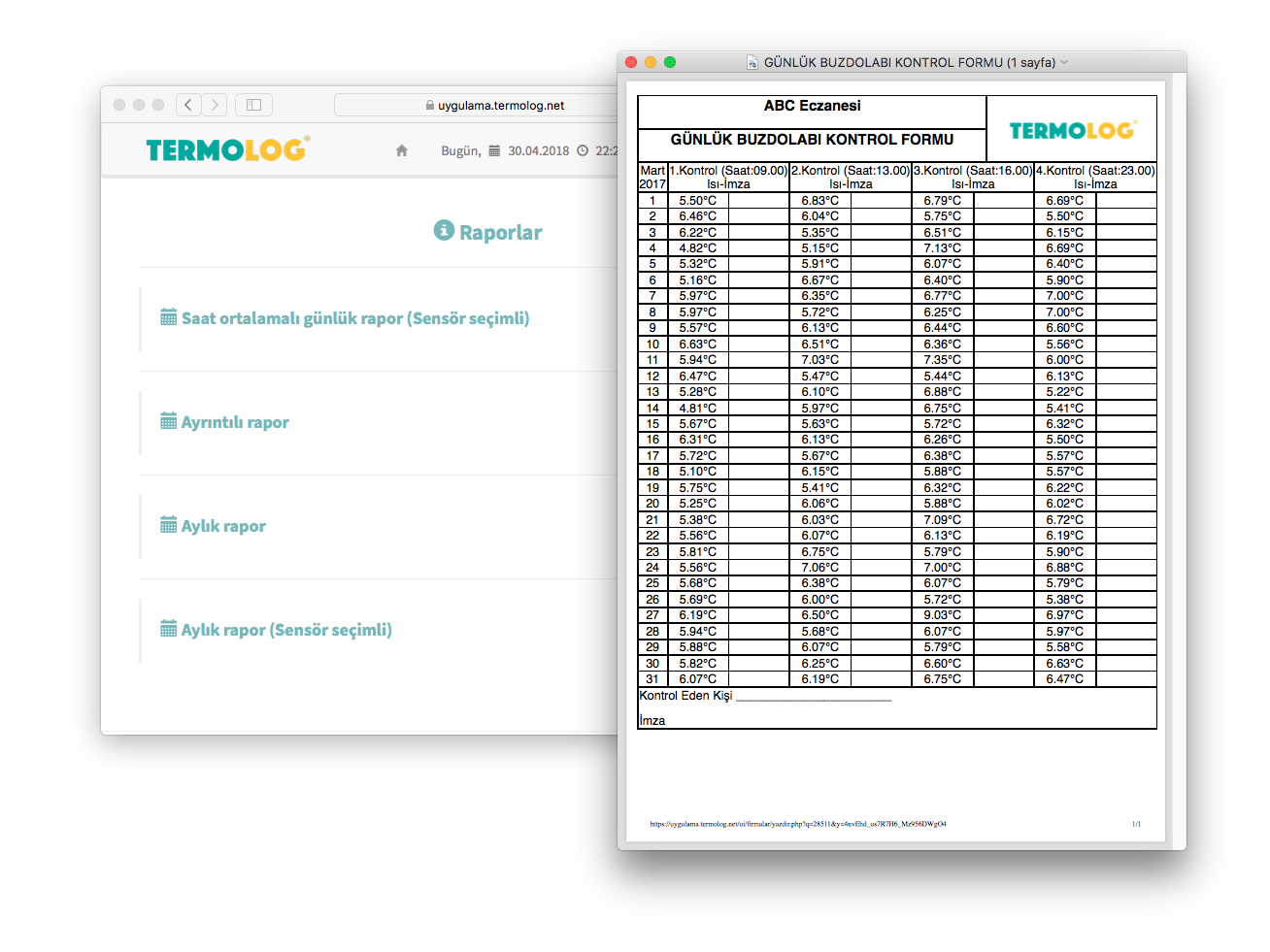Click the 5.35°C reading on day 3
1270x952 pixels.
coord(820,233)
